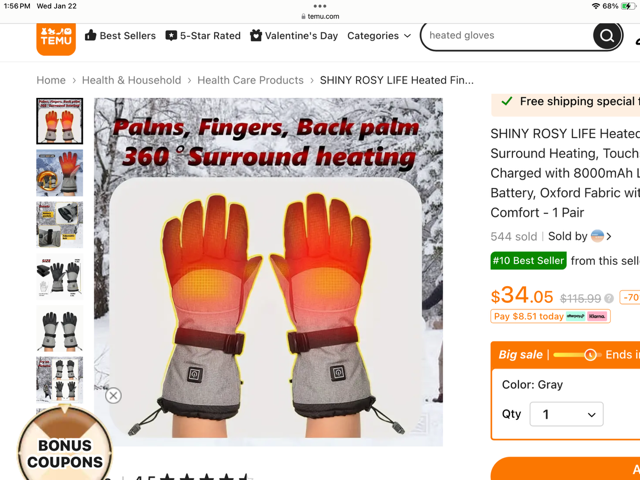Click the question mark beside $115.99
The image size is (640, 480).
coord(609,299)
